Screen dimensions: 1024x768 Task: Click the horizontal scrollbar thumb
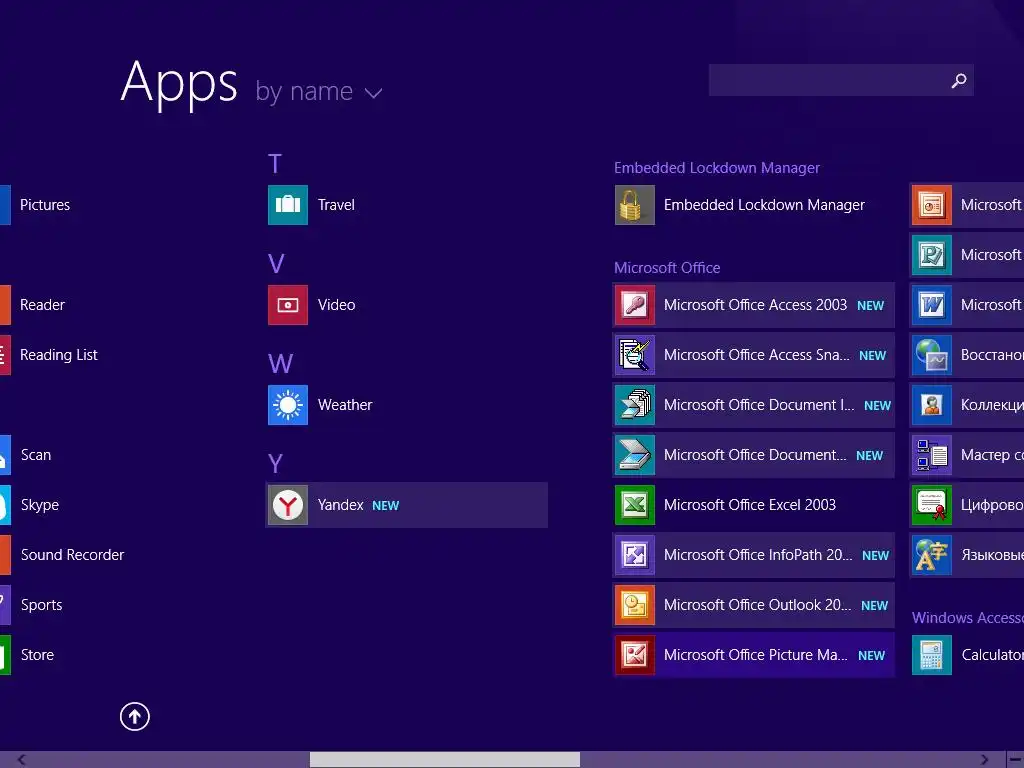pyautogui.click(x=444, y=760)
